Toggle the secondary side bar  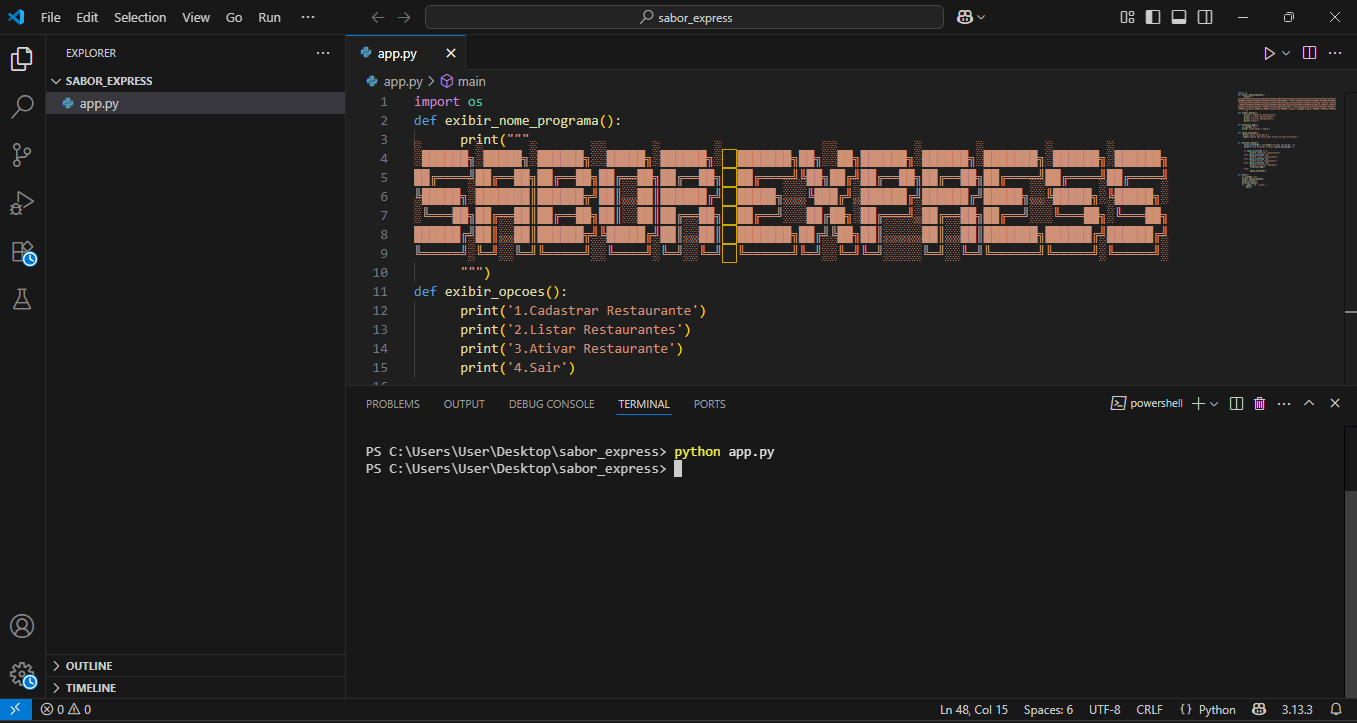(1205, 17)
